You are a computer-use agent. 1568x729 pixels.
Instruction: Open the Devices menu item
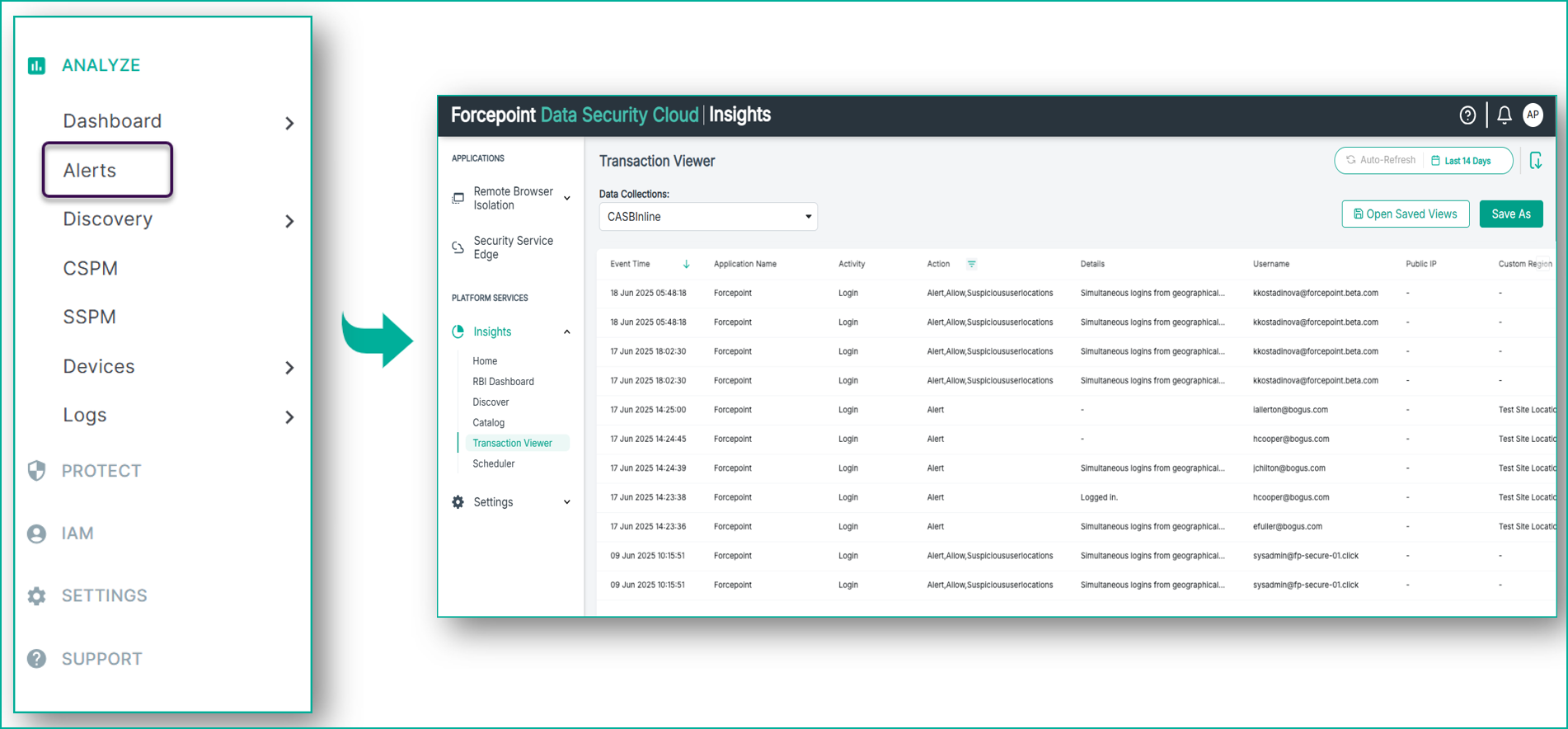(99, 366)
